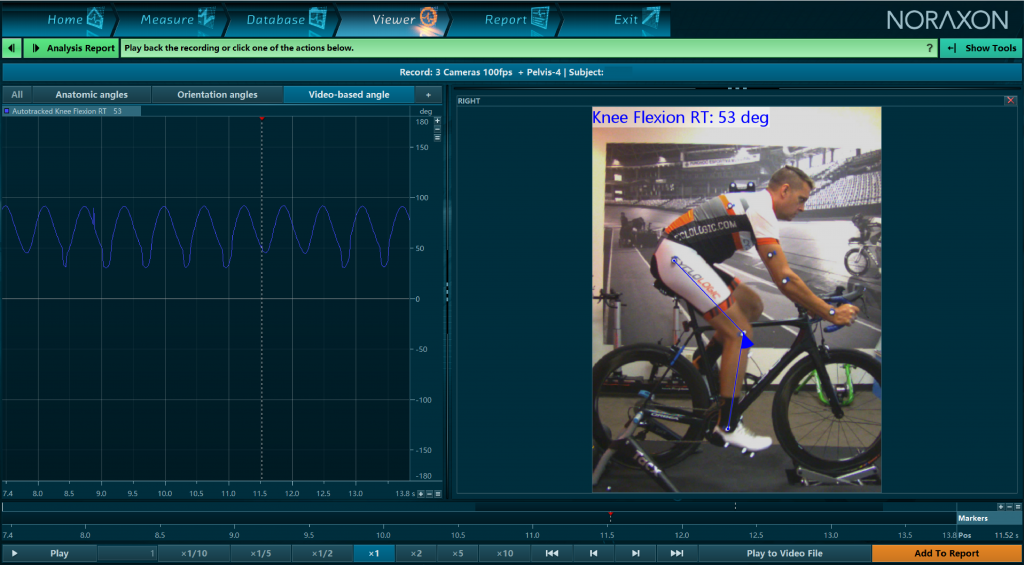Set playback speed to ×5
The image size is (1024, 565).
457,553
